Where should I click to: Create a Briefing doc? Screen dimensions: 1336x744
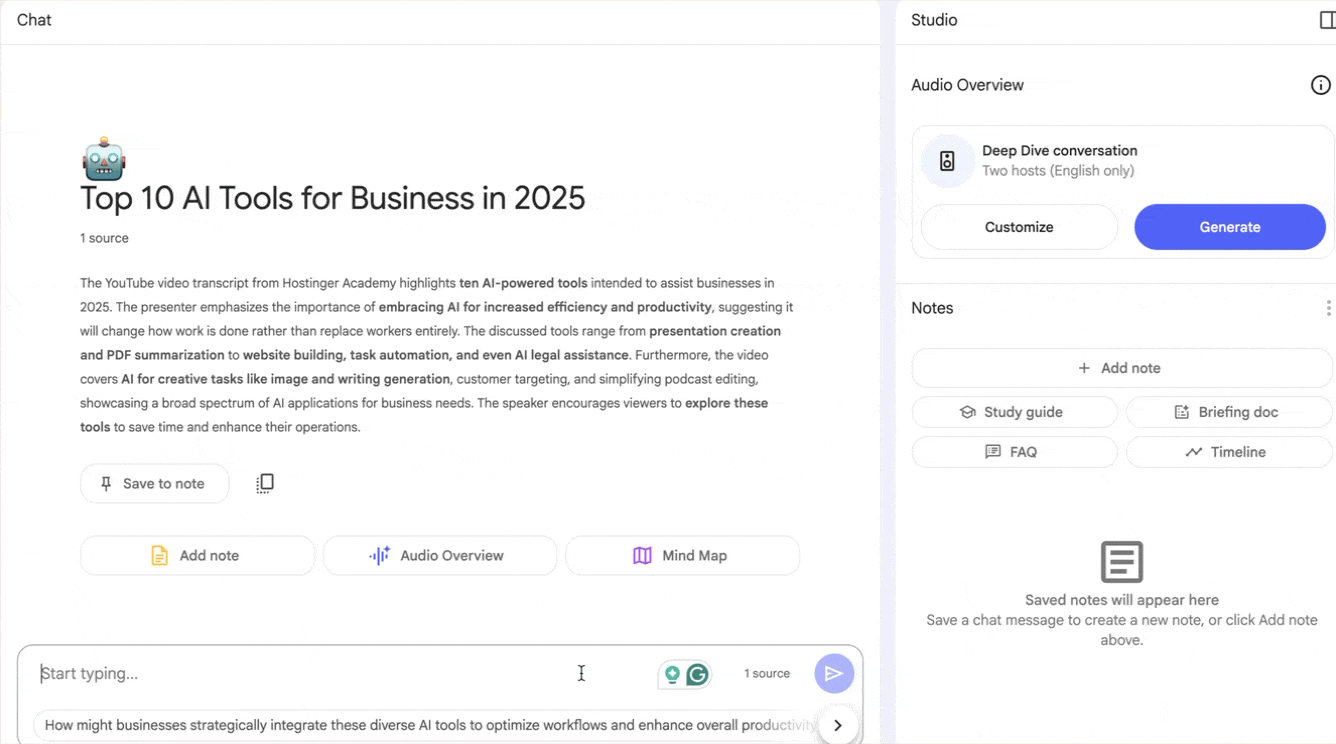point(1228,412)
